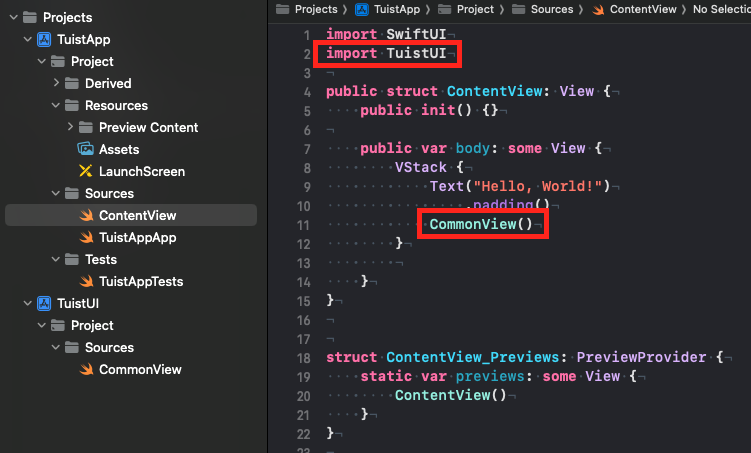Open the Sources breadcrumb menu
The width and height of the screenshot is (751, 453).
point(552,9)
